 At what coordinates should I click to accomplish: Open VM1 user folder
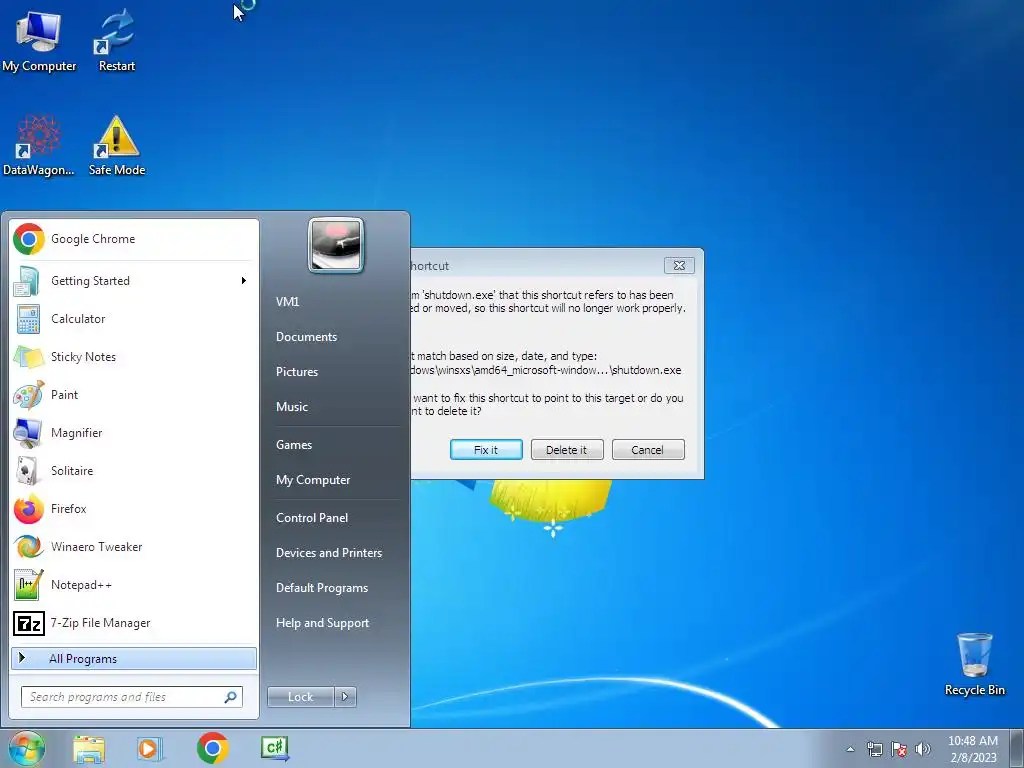[287, 302]
